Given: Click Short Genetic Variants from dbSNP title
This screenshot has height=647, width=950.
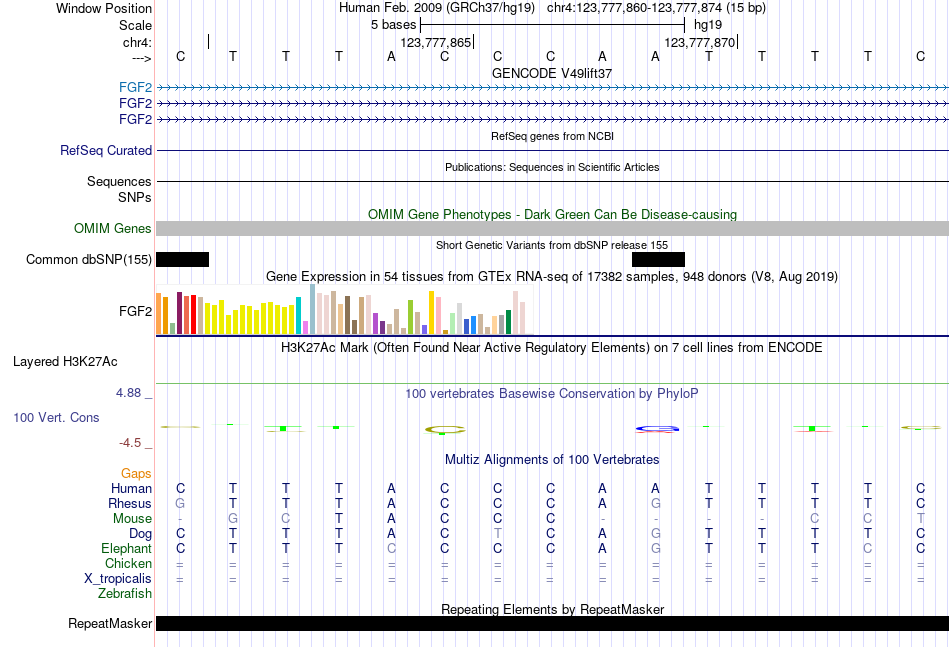Looking at the screenshot, I should (x=552, y=245).
